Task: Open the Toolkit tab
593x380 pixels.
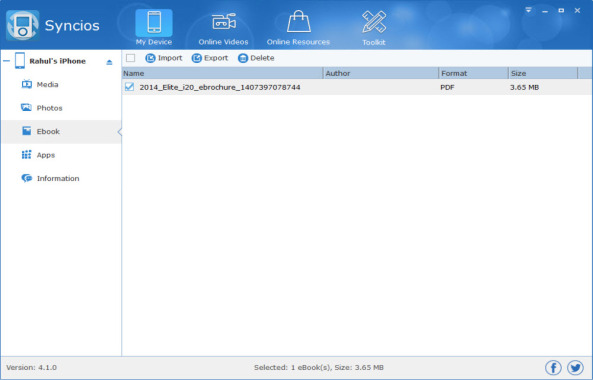Action: tap(374, 28)
